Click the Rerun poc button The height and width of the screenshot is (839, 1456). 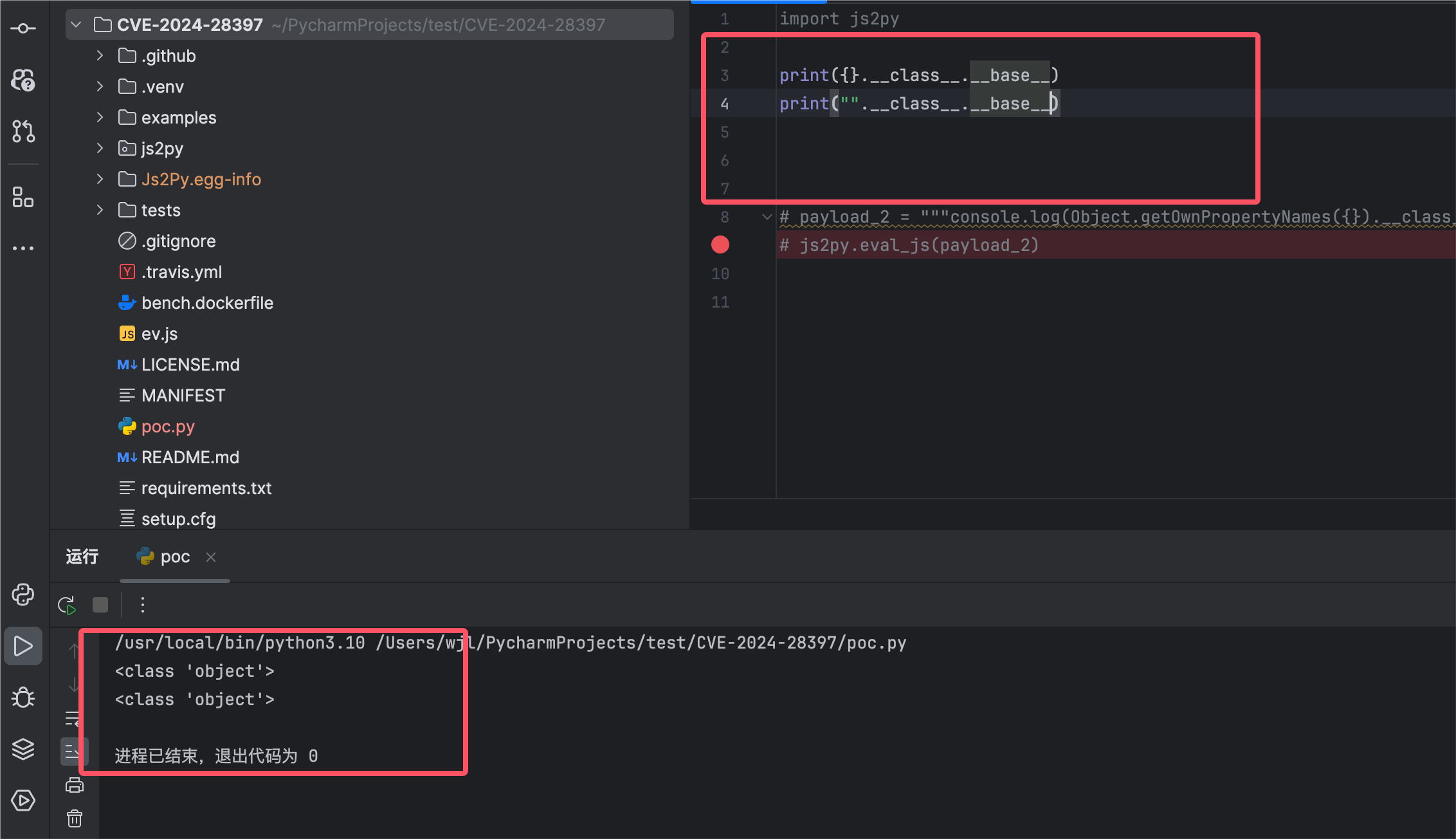click(67, 605)
